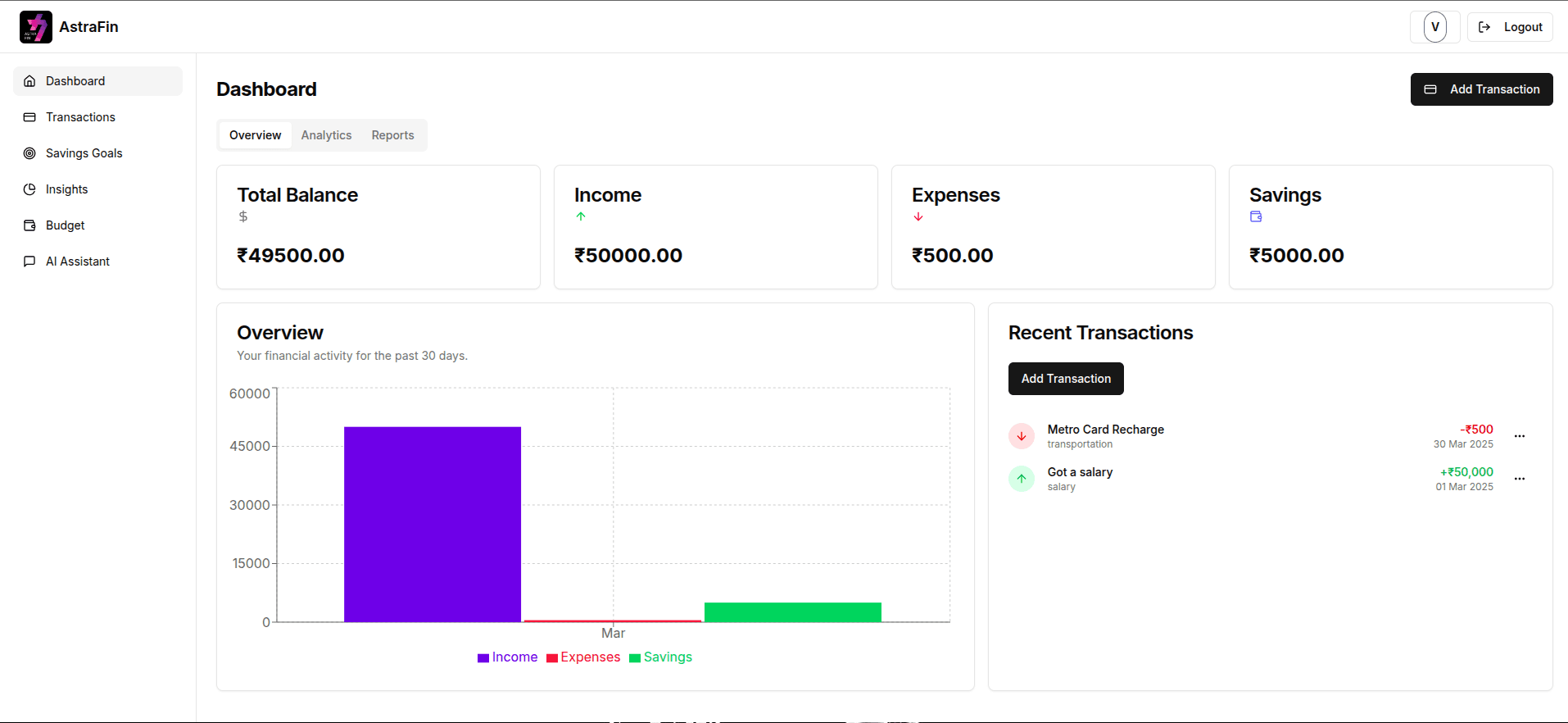This screenshot has width=1568, height=723.
Task: Click the purple Income bar in chart
Action: (x=433, y=525)
